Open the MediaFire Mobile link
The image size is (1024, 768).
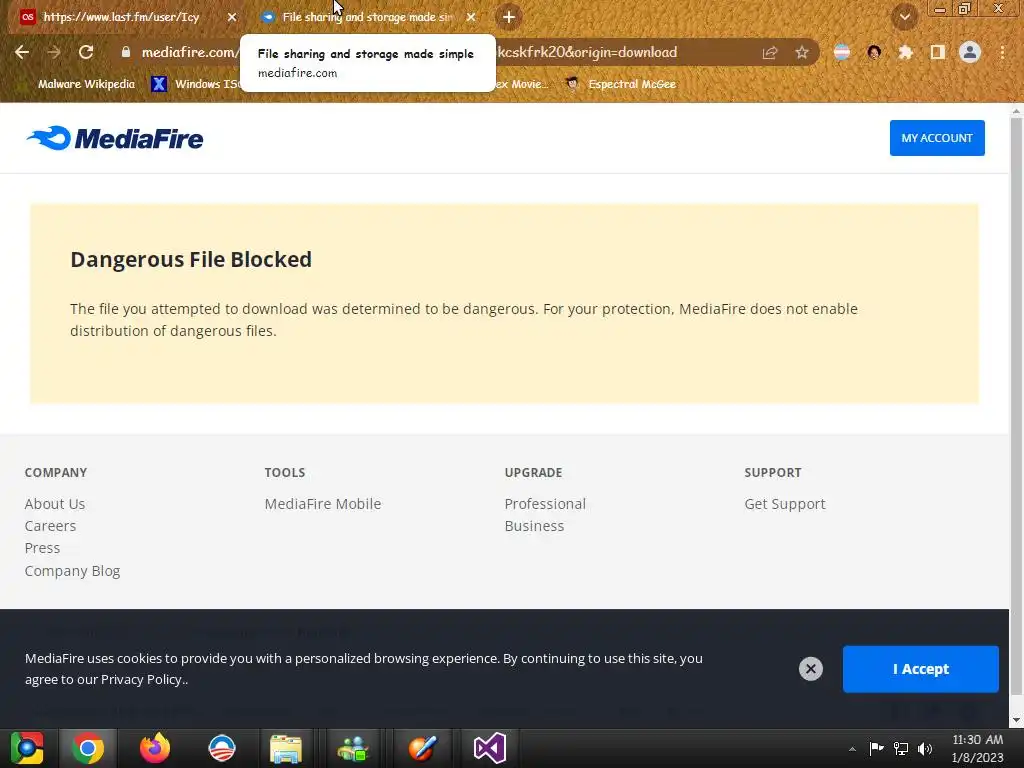(x=323, y=504)
